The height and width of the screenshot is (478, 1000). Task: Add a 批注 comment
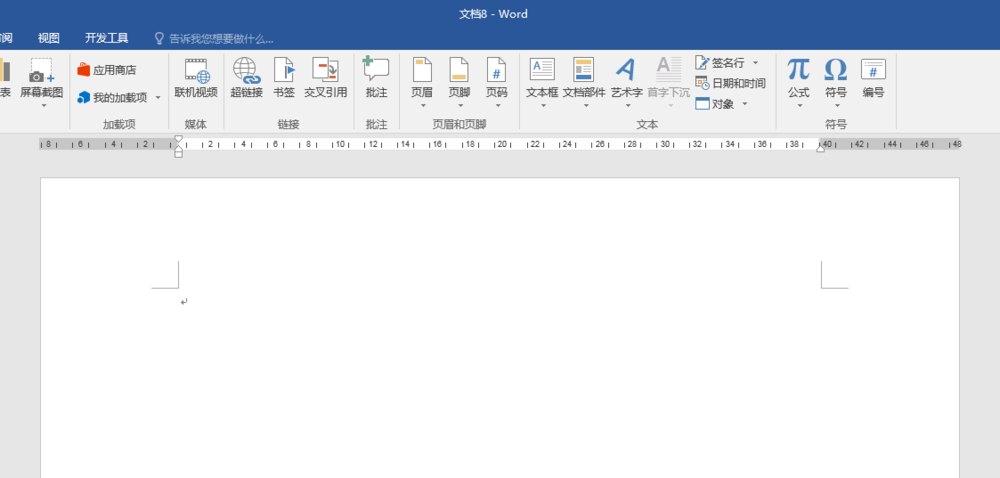pyautogui.click(x=376, y=79)
